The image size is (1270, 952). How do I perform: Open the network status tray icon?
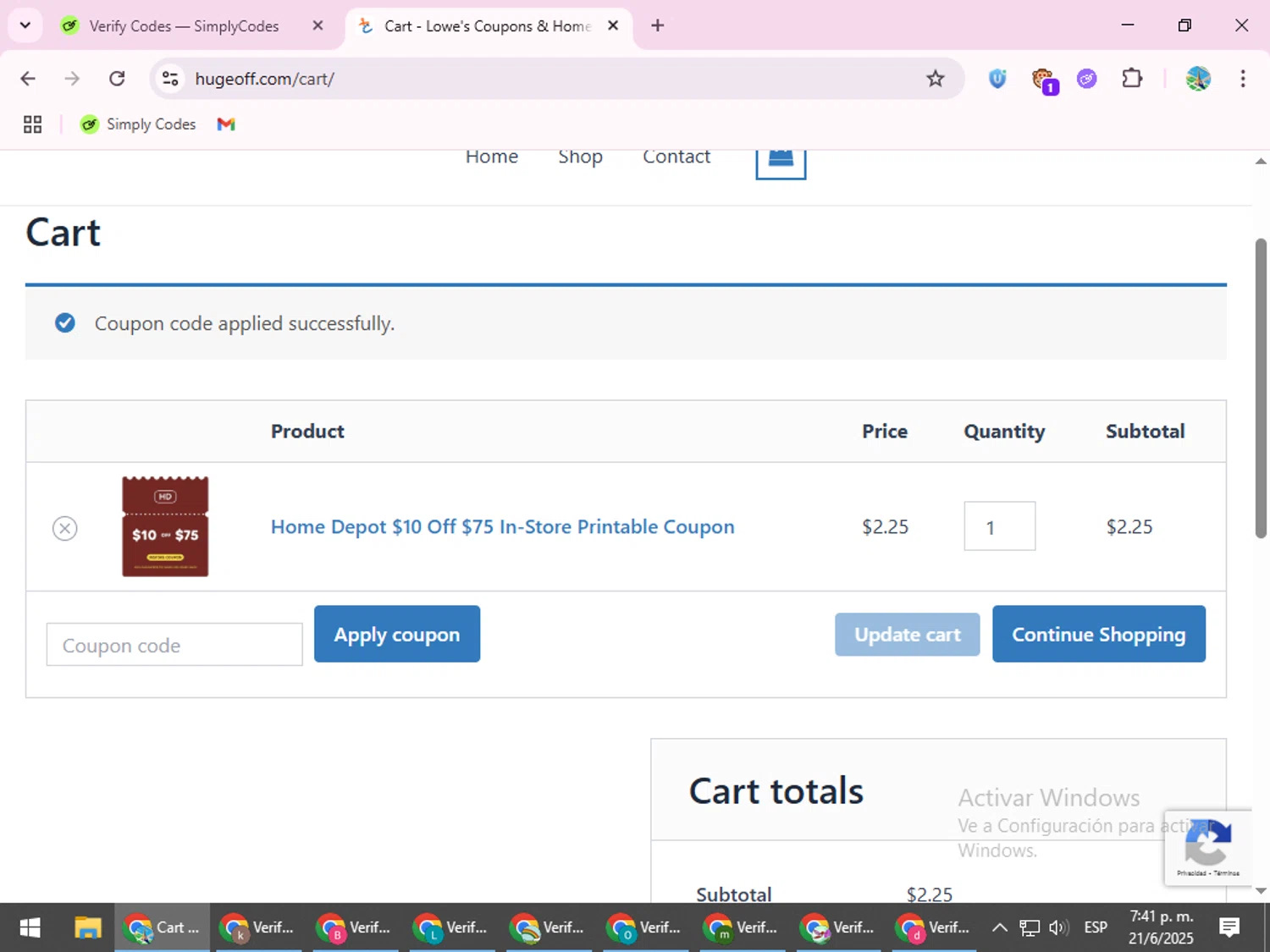(1030, 928)
